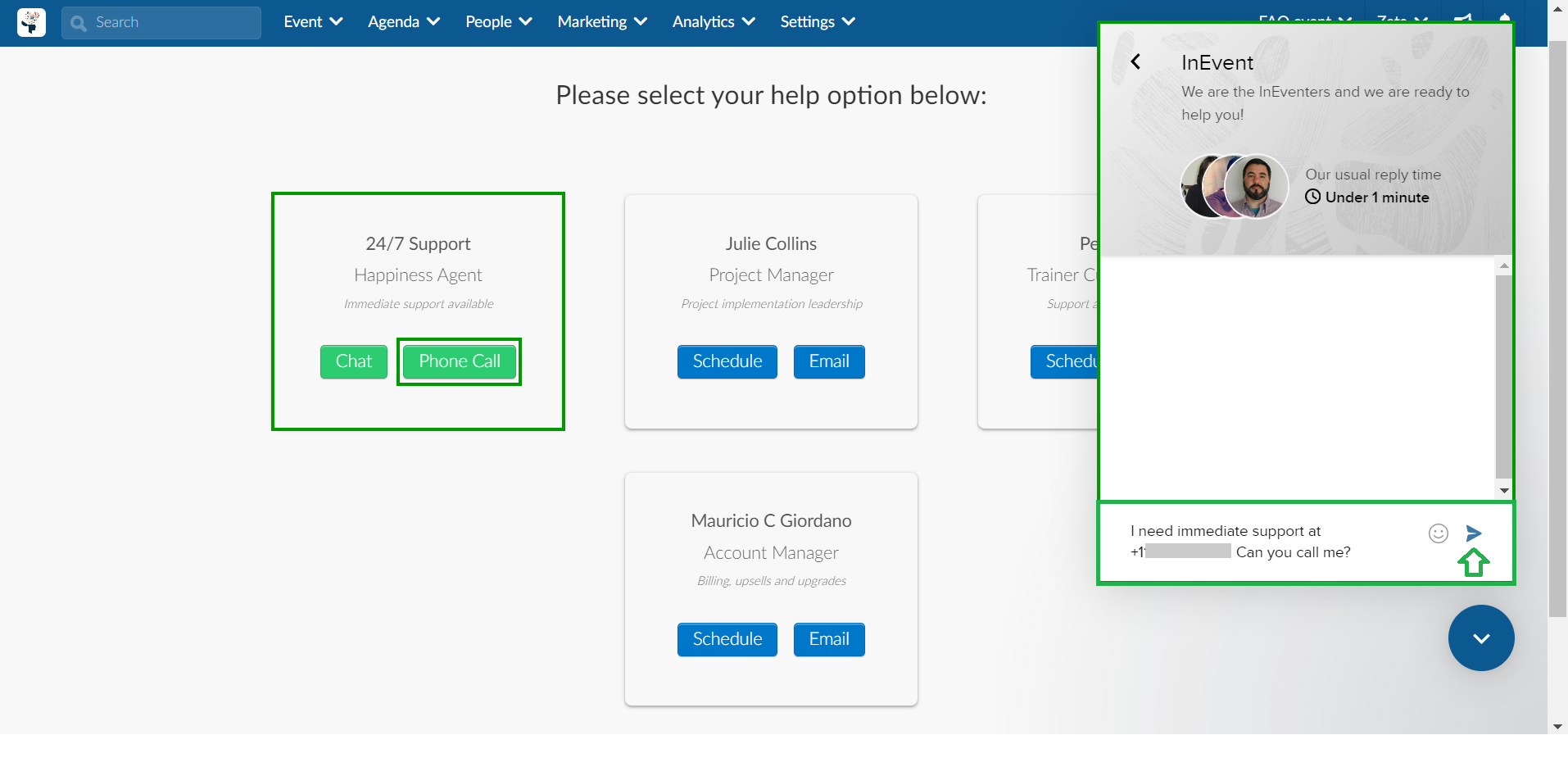Click 'Please select your help option below:' heading
This screenshot has height=767, width=1568.
pos(771,96)
